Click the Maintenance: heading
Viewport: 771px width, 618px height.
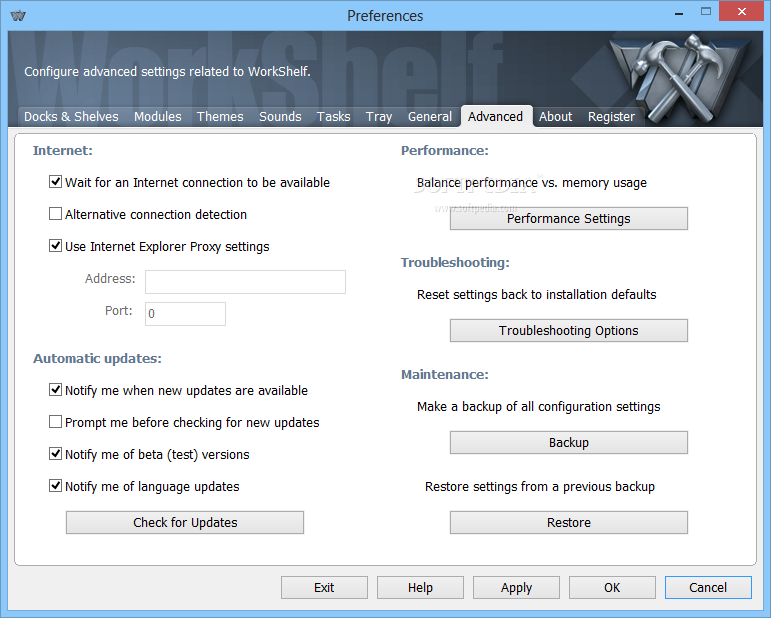[x=445, y=375]
